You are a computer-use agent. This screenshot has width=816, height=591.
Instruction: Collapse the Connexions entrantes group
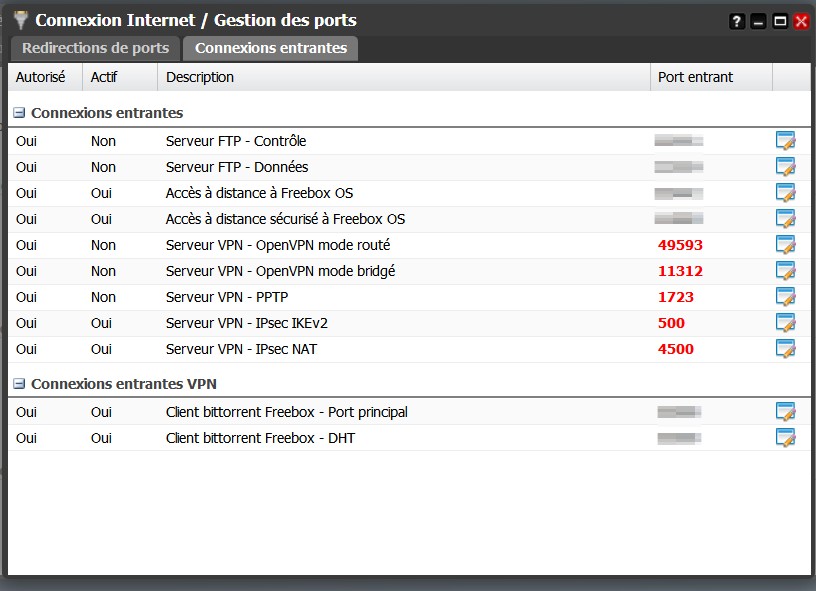click(x=19, y=114)
